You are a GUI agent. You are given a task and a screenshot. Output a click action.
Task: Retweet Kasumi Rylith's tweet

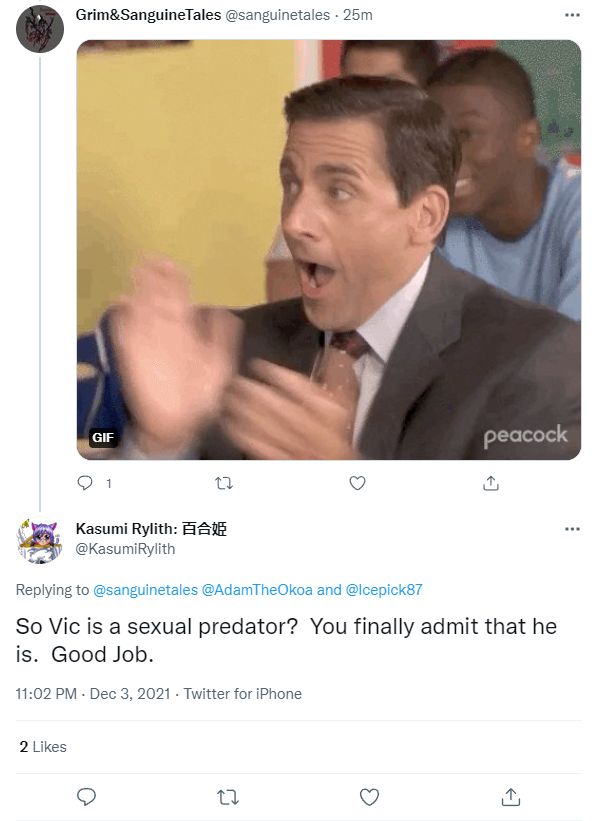[228, 797]
